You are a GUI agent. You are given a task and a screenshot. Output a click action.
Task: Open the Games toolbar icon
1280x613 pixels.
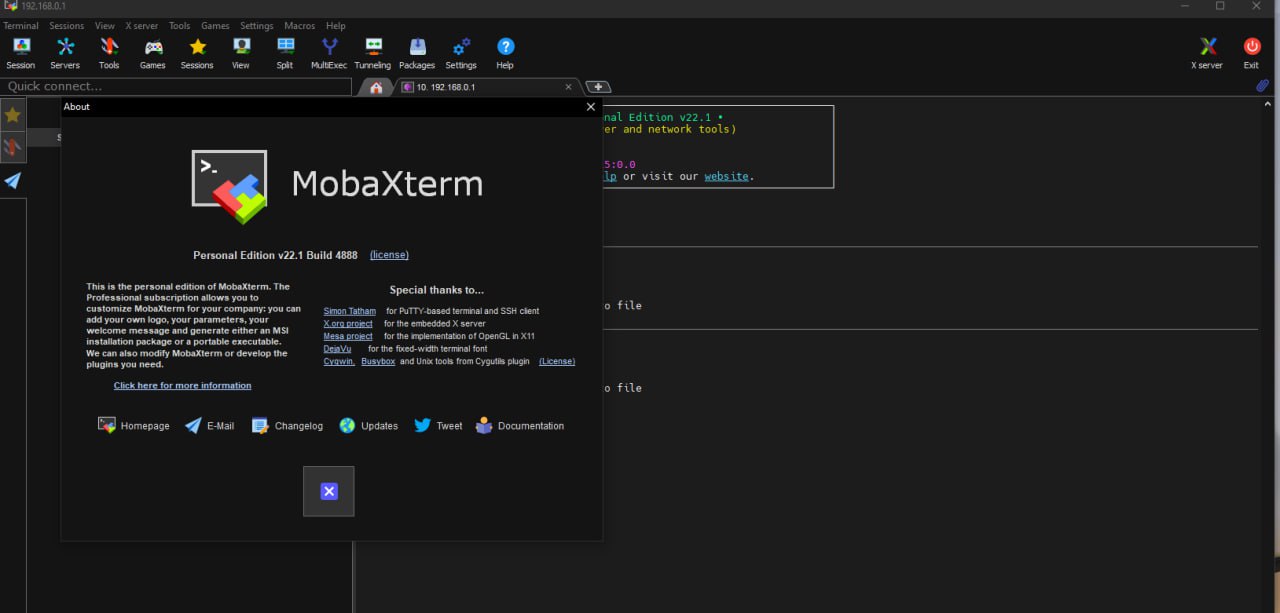(x=153, y=53)
